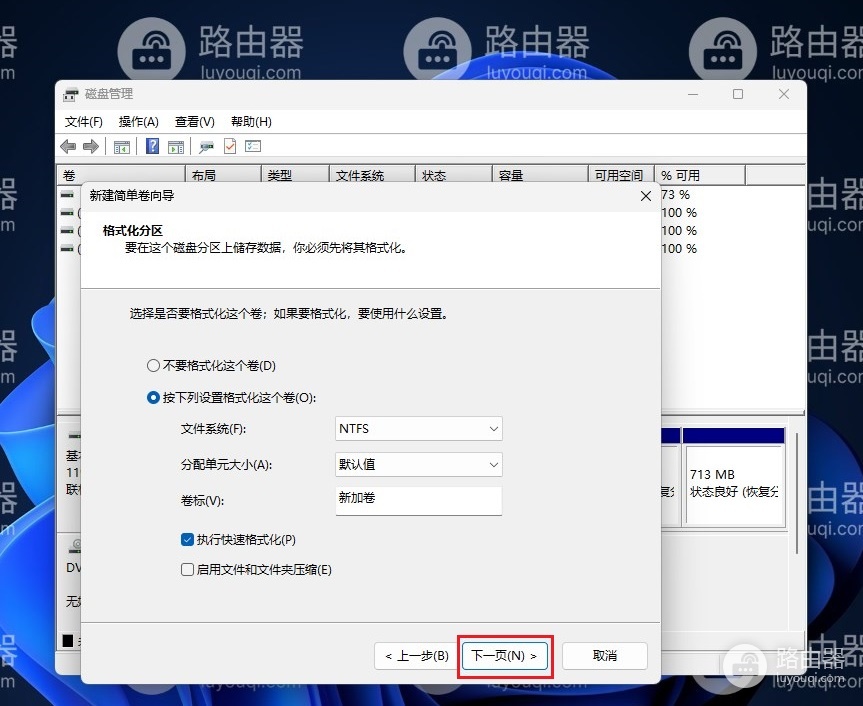This screenshot has width=863, height=706.
Task: Click the 类型 column header
Action: (295, 175)
